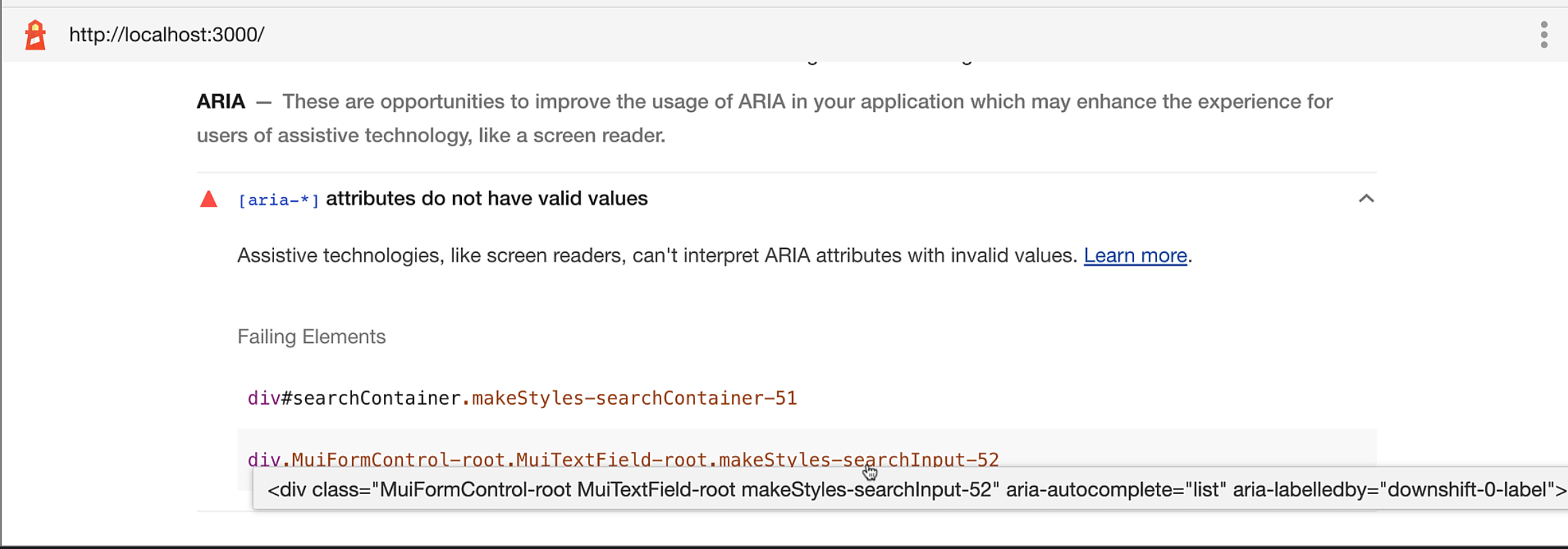
Task: Click the ARIA group heading
Action: pos(220,102)
